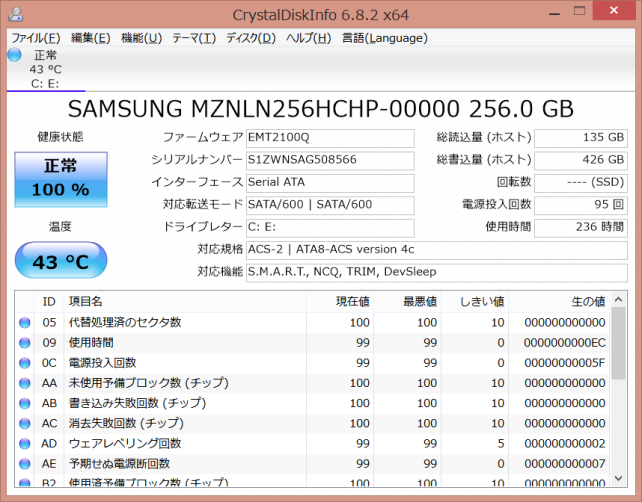642x502 pixels.
Task: Click the 正常 100 % health status button
Action: (61, 179)
